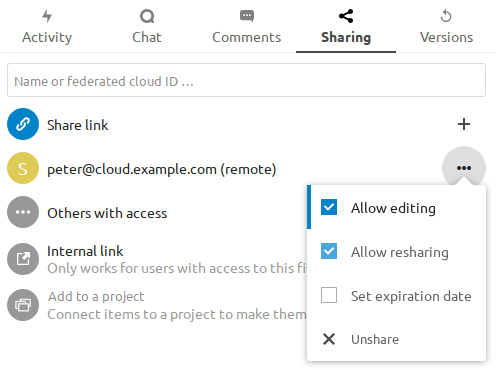Click the Chat bubble icon

coord(147,16)
